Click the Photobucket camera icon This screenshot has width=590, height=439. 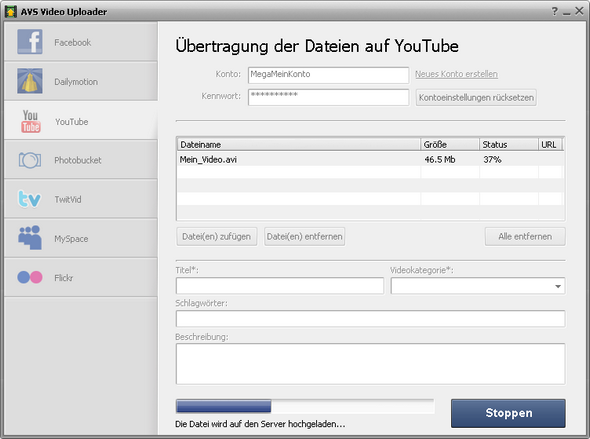pos(30,160)
